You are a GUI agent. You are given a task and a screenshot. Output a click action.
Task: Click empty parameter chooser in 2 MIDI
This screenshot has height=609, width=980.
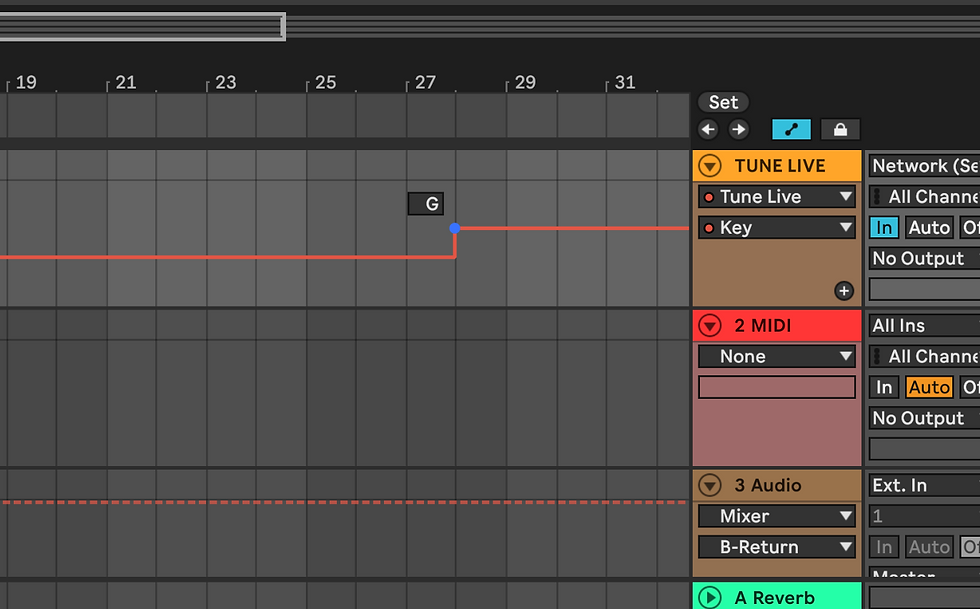[x=777, y=387]
